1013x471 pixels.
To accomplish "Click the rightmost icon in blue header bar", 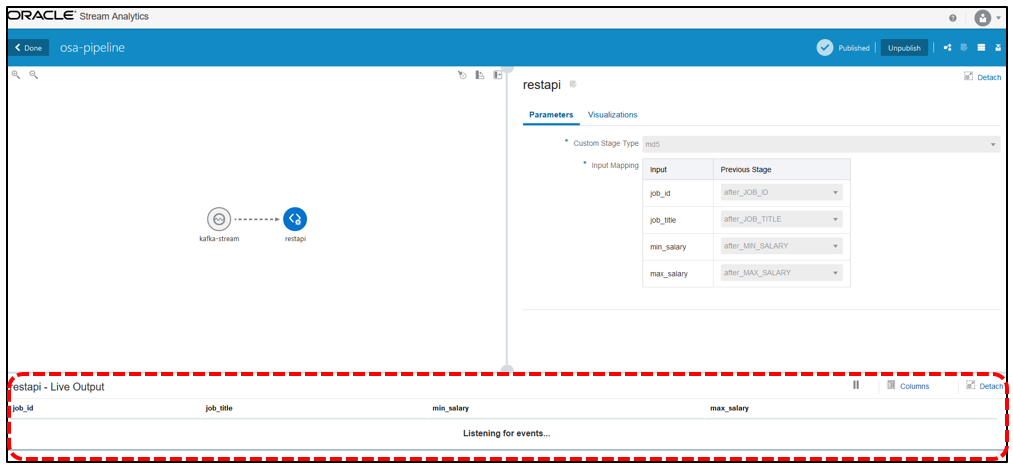I will pyautogui.click(x=998, y=48).
